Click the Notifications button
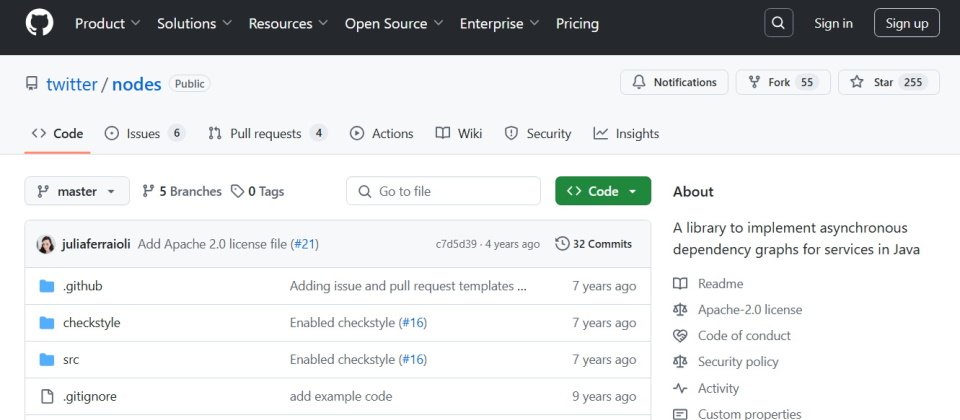Screen dimensions: 960x420 [674, 82]
